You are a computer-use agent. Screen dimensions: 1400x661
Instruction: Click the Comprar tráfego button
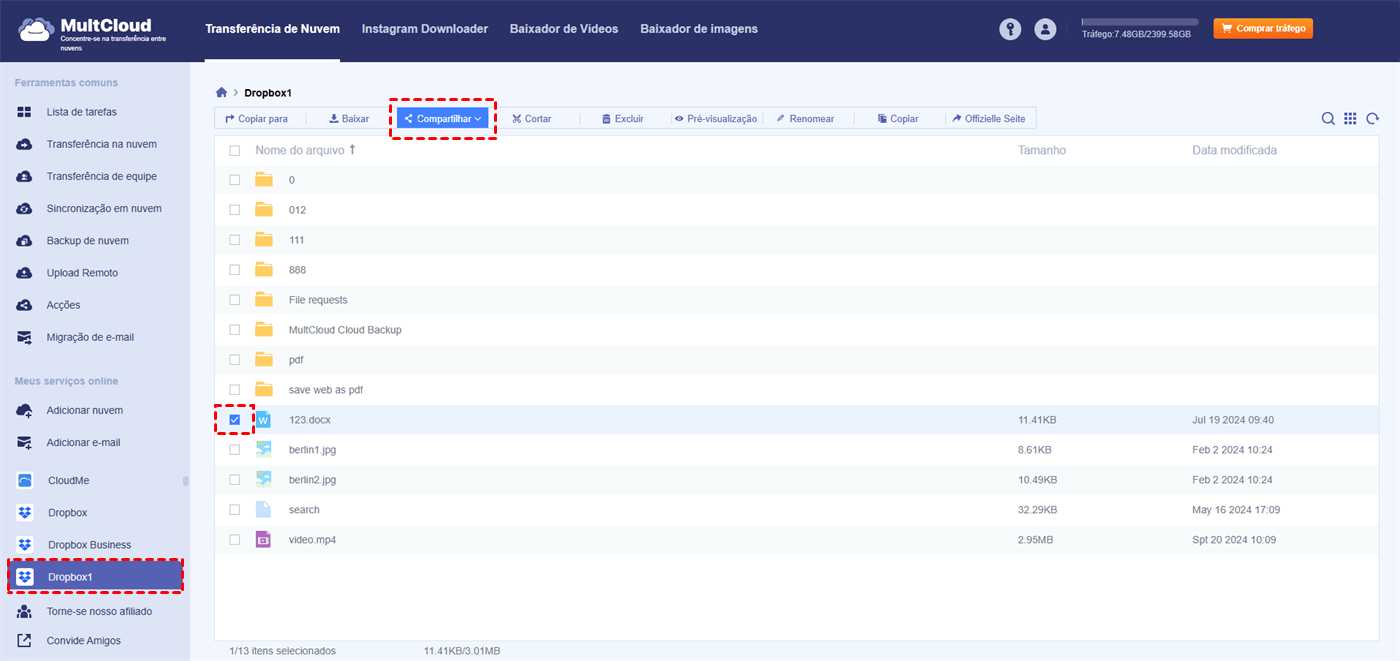(1262, 28)
